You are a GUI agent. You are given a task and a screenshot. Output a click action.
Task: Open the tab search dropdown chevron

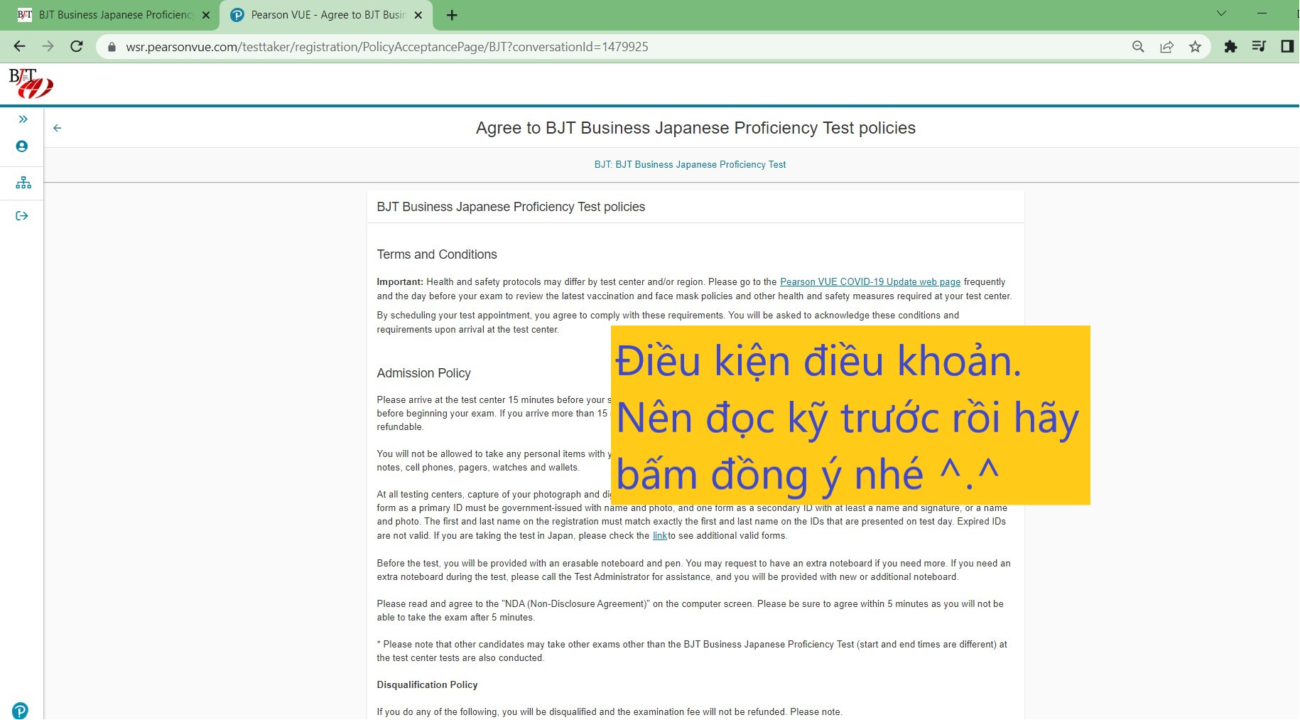tap(1221, 14)
